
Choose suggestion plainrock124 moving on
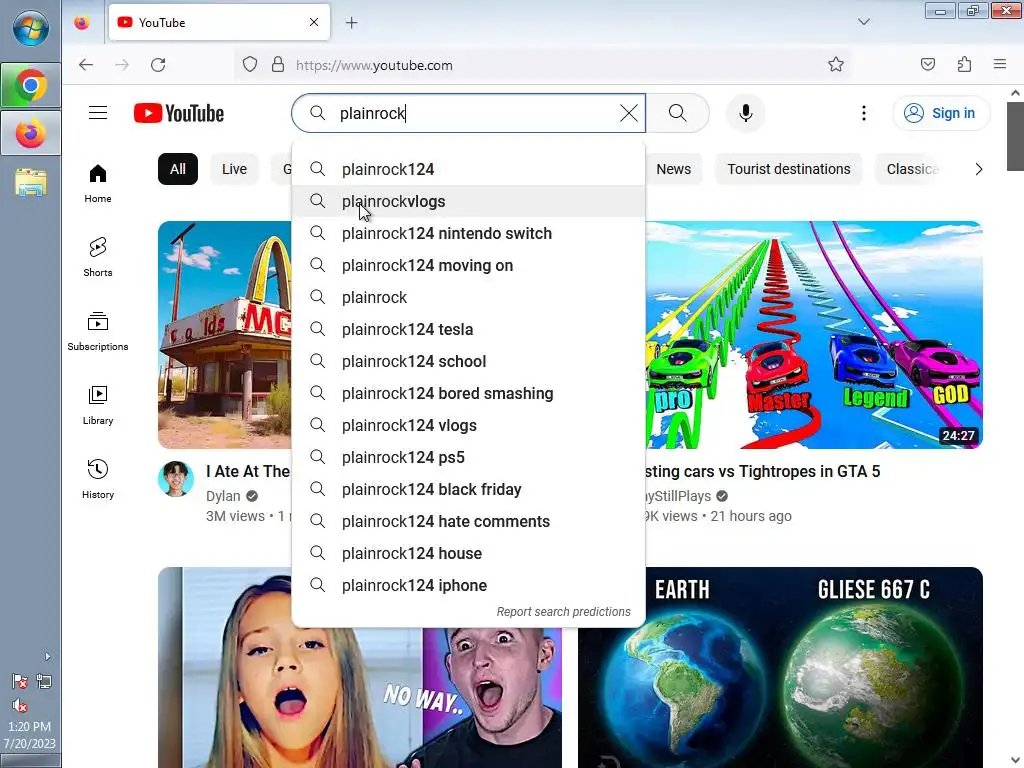(x=468, y=265)
